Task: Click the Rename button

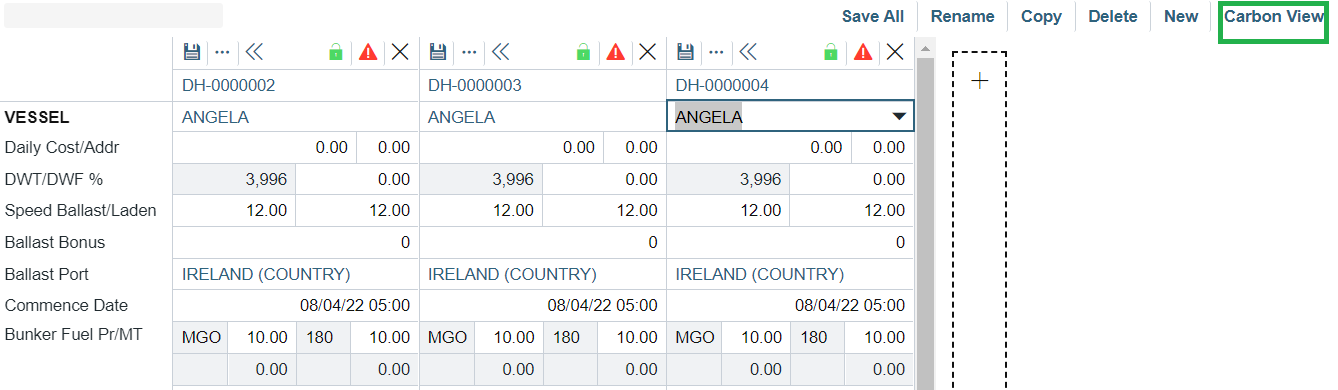Action: pos(962,16)
